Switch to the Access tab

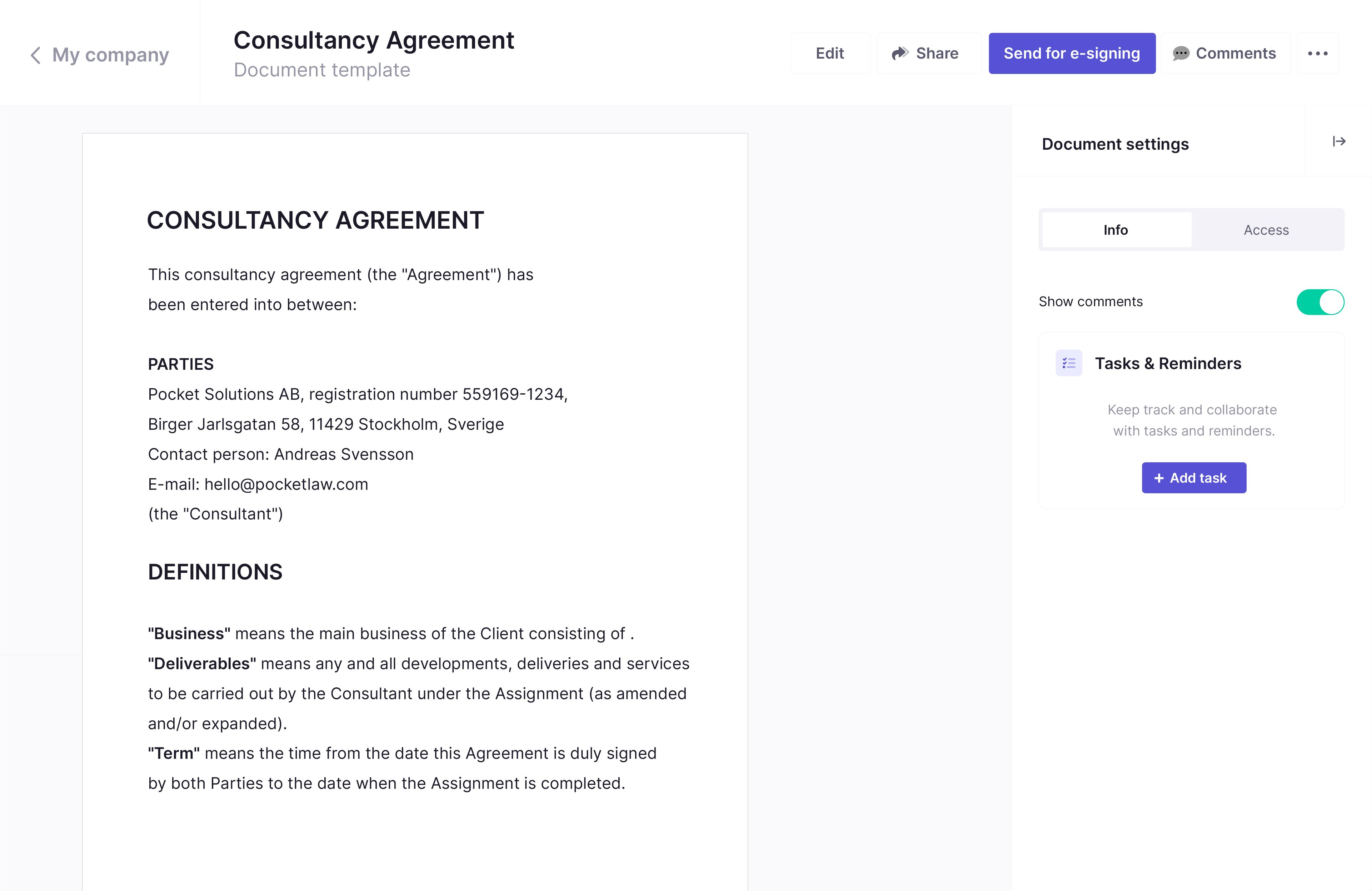click(1266, 229)
